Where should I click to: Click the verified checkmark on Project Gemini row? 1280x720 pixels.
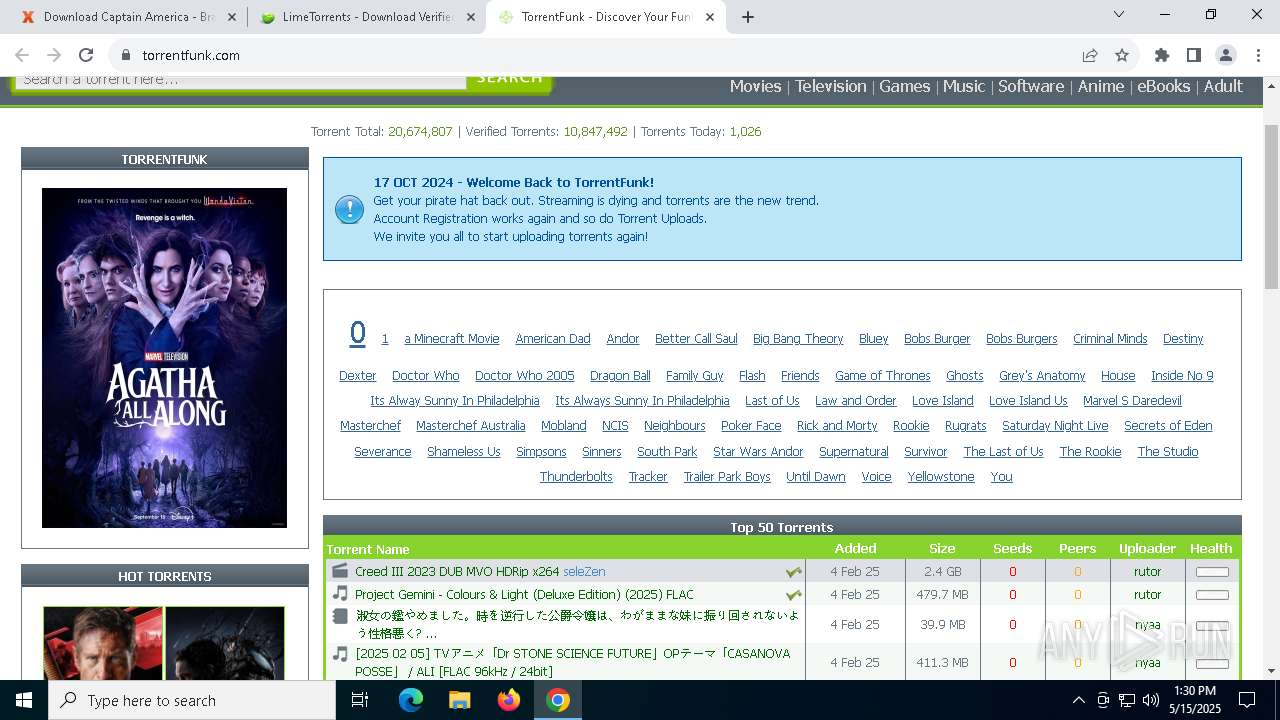point(793,595)
